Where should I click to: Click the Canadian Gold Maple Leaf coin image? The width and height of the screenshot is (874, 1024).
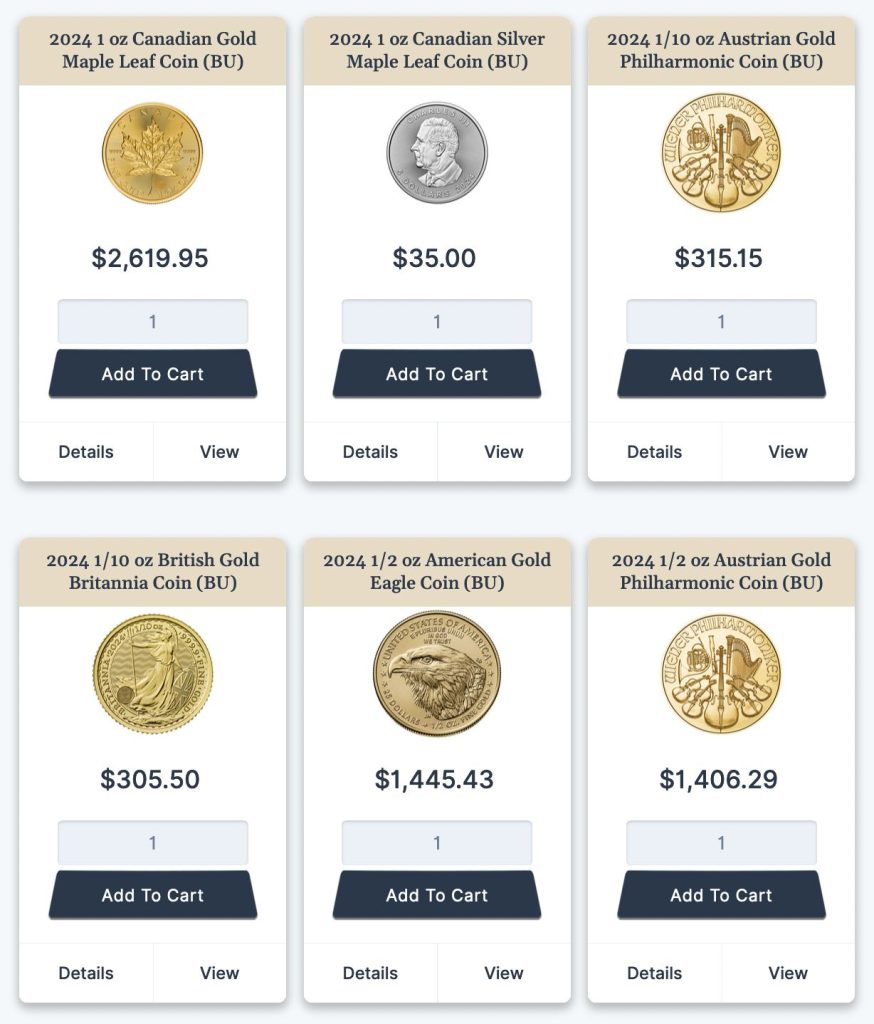(152, 153)
